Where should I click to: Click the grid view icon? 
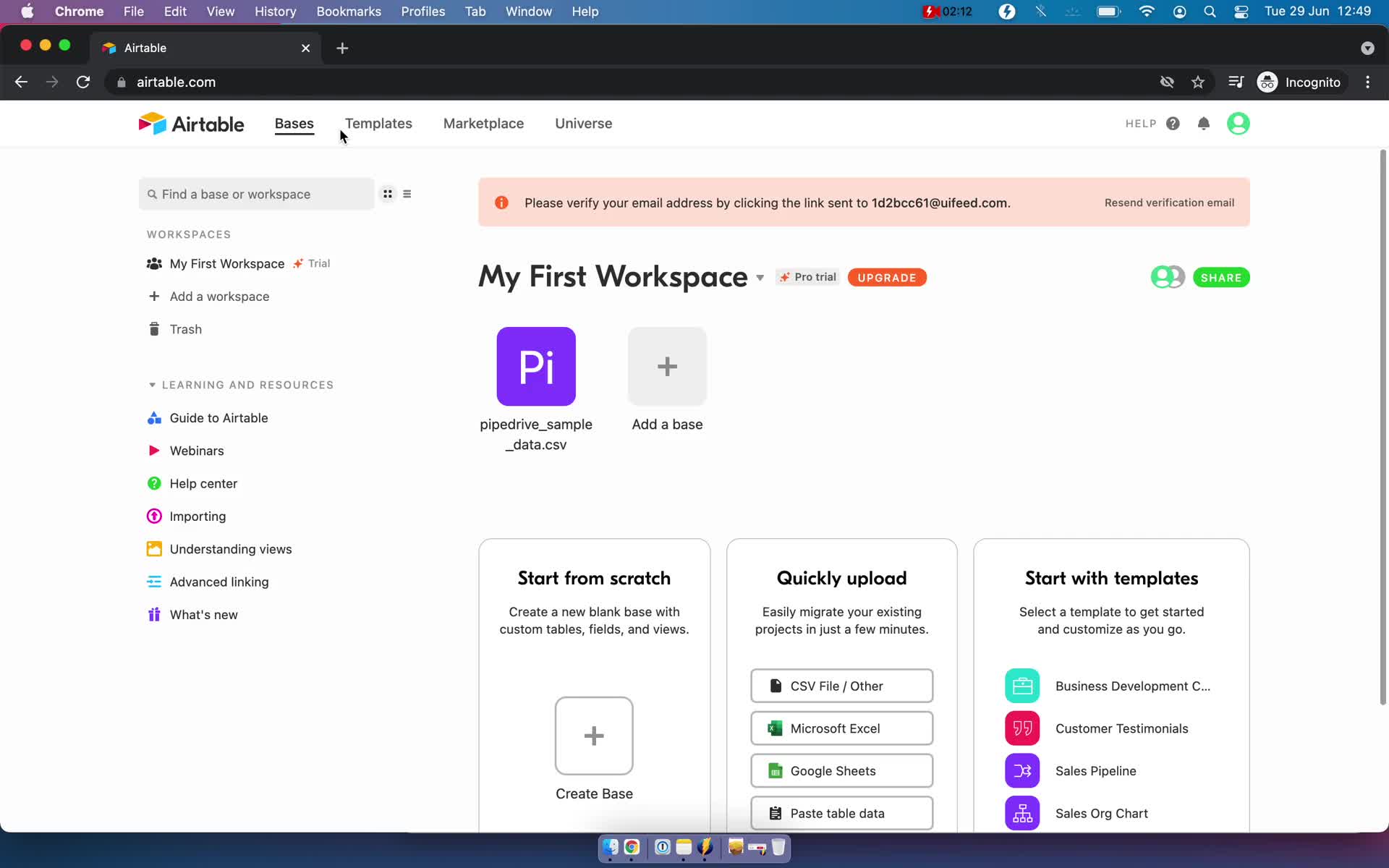point(388,194)
